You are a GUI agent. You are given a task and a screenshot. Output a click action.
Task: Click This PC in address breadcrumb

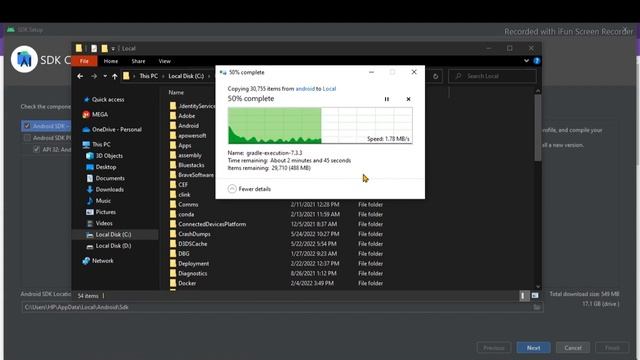[149, 76]
